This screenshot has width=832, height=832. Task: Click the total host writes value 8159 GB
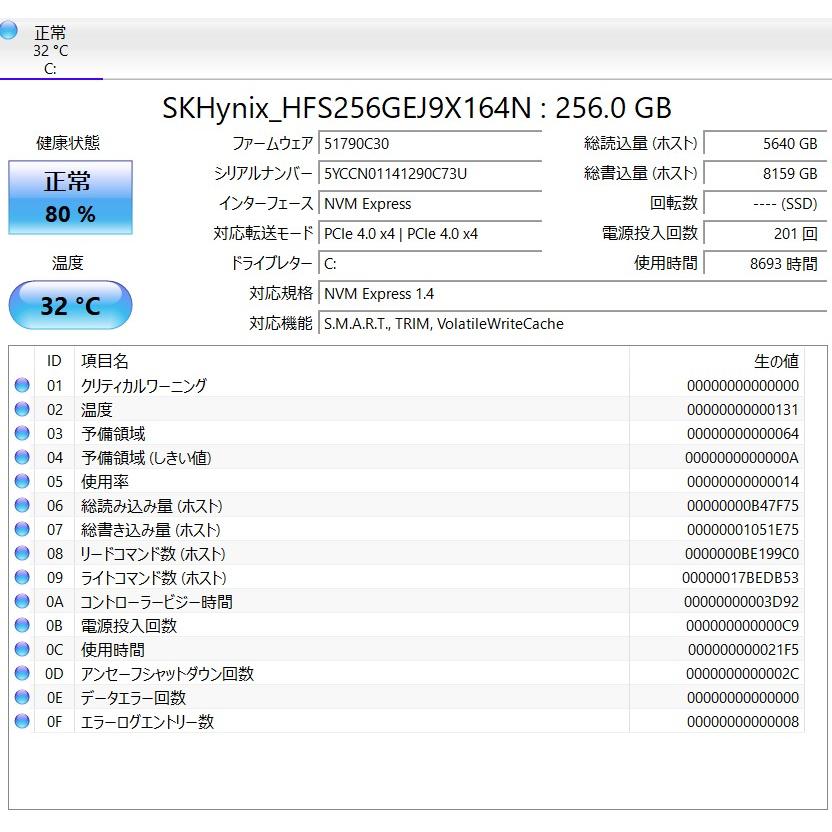(765, 174)
